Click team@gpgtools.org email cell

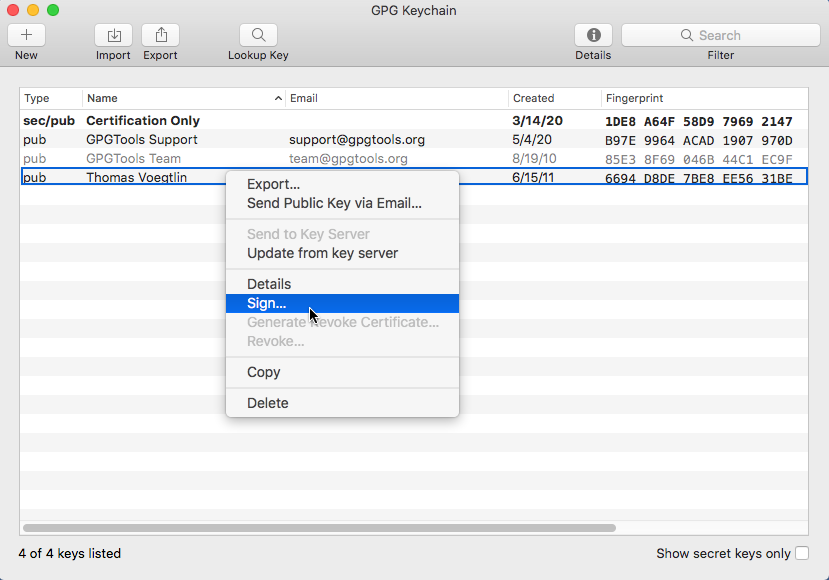pyautogui.click(x=348, y=159)
